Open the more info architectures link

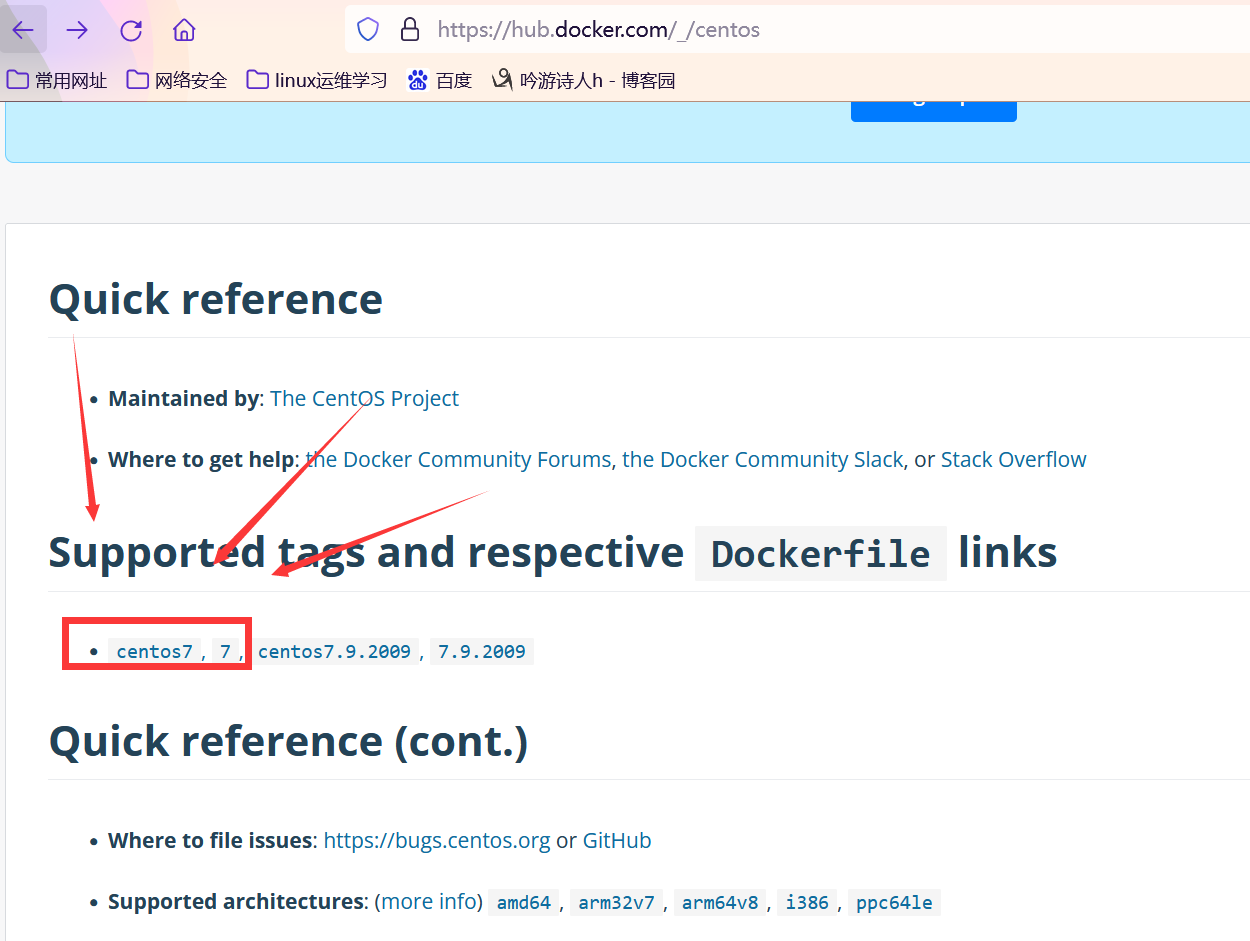429,901
